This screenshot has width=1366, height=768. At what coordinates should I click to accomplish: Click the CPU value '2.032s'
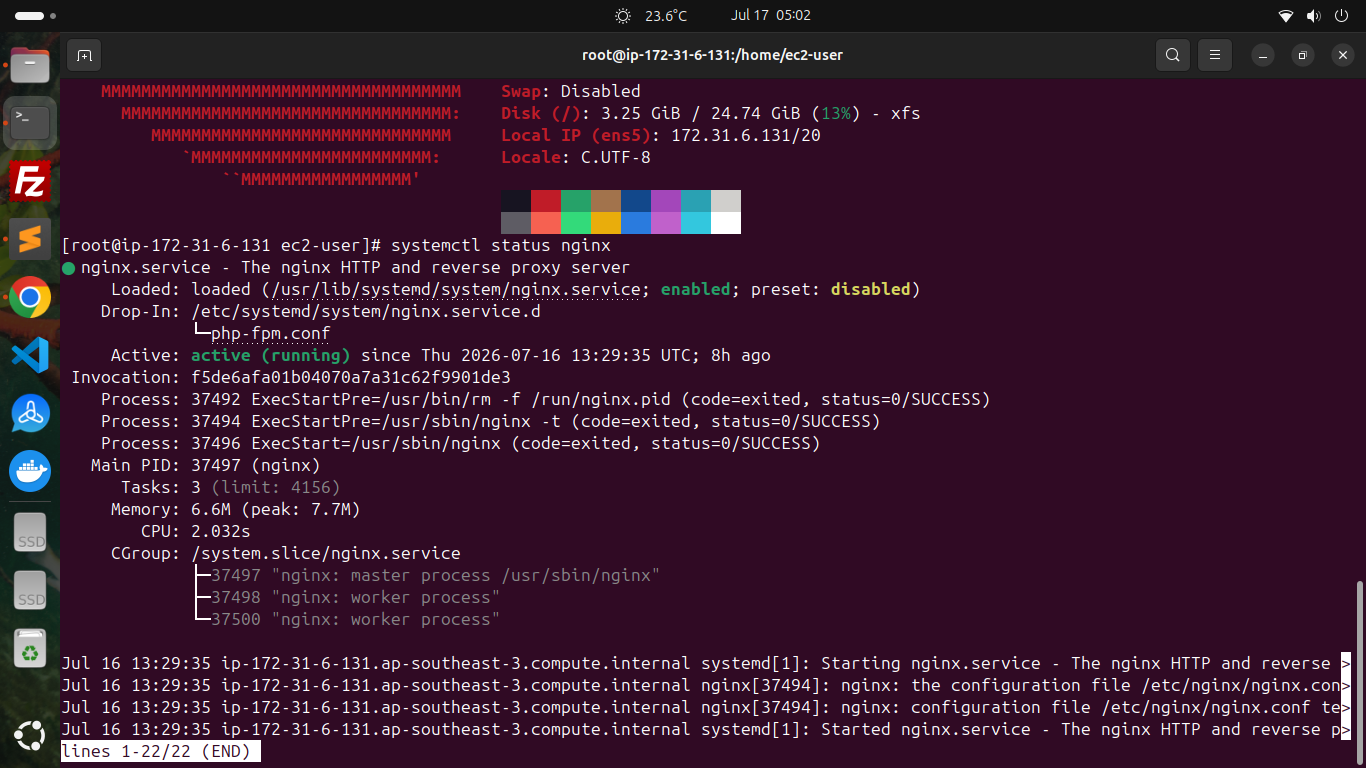[x=221, y=531]
